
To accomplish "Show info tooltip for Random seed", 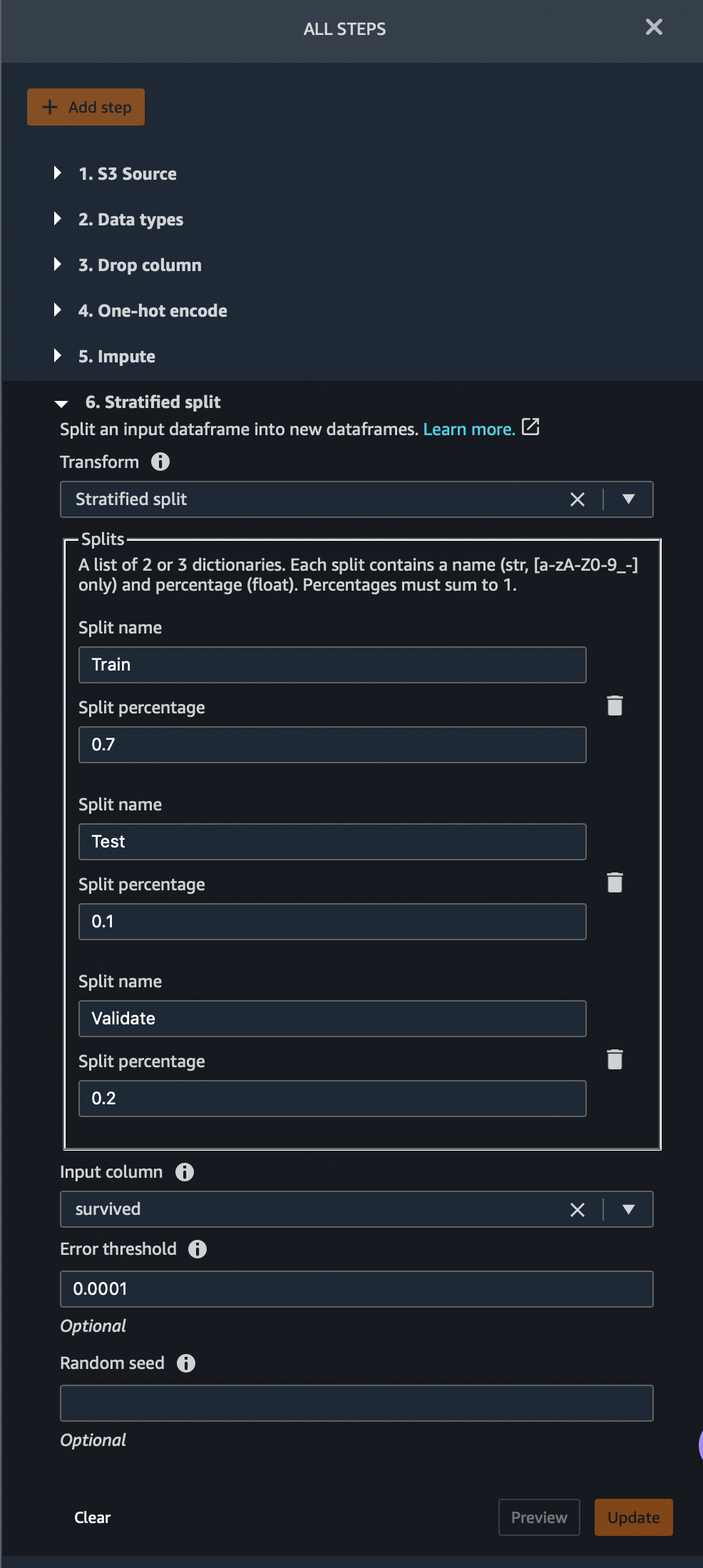I will click(186, 1363).
